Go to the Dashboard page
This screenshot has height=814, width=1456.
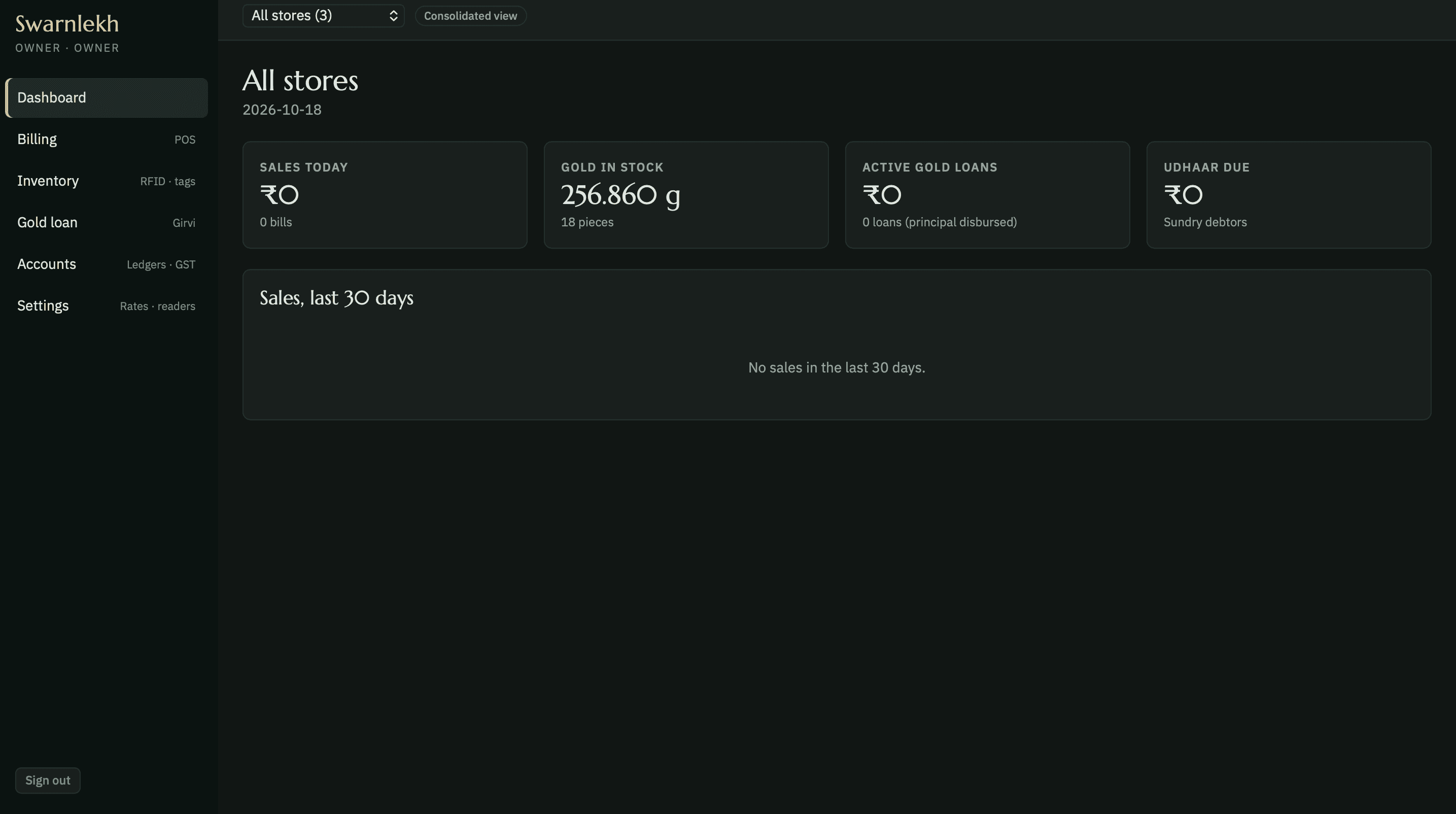point(106,98)
